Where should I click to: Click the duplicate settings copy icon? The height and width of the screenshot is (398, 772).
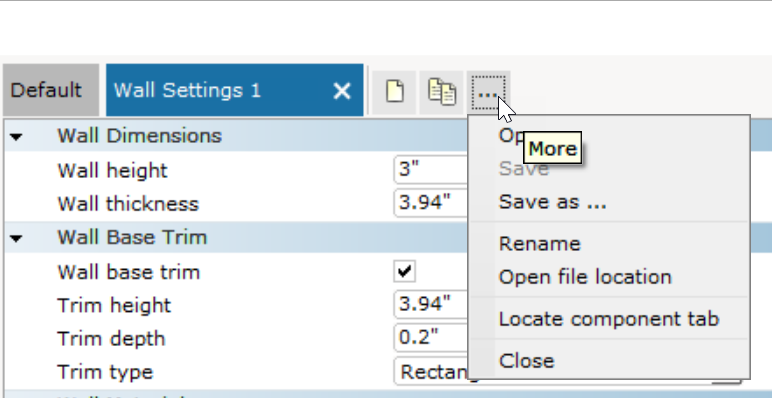(x=441, y=92)
